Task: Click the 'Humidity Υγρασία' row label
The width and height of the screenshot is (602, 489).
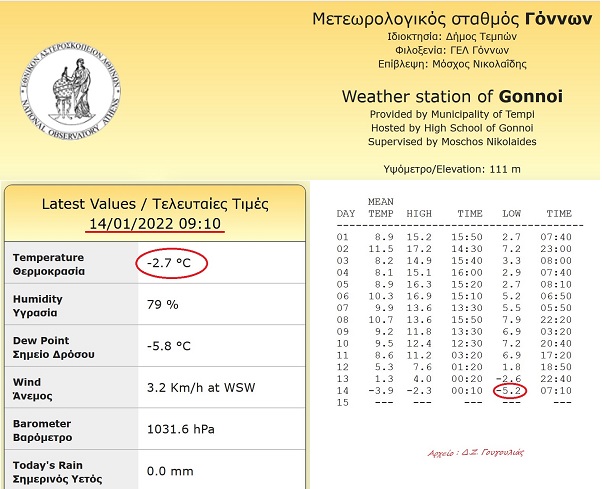Action: click(38, 306)
